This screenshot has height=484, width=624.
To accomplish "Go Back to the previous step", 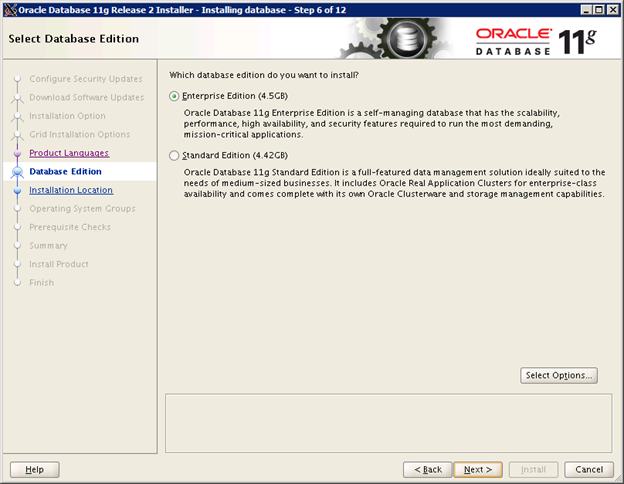I will (x=428, y=470).
